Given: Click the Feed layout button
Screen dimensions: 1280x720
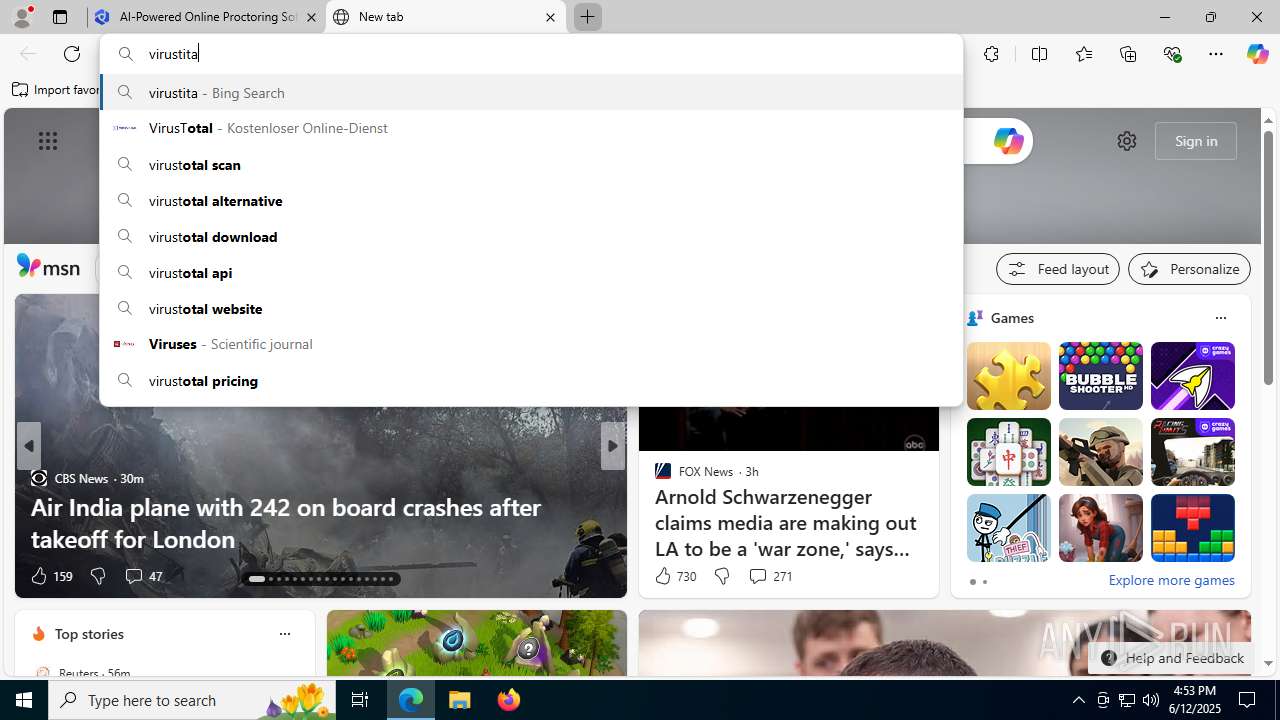Looking at the screenshot, I should pyautogui.click(x=1058, y=269).
